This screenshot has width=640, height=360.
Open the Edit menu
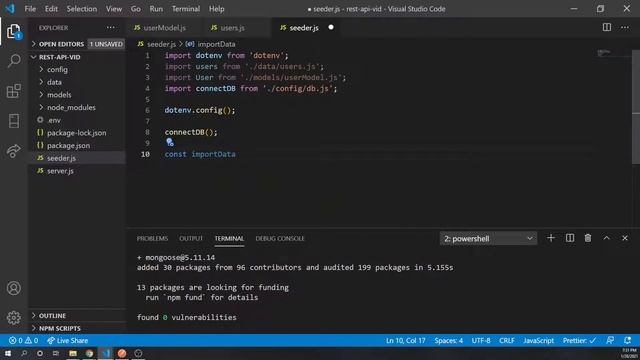click(51, 9)
